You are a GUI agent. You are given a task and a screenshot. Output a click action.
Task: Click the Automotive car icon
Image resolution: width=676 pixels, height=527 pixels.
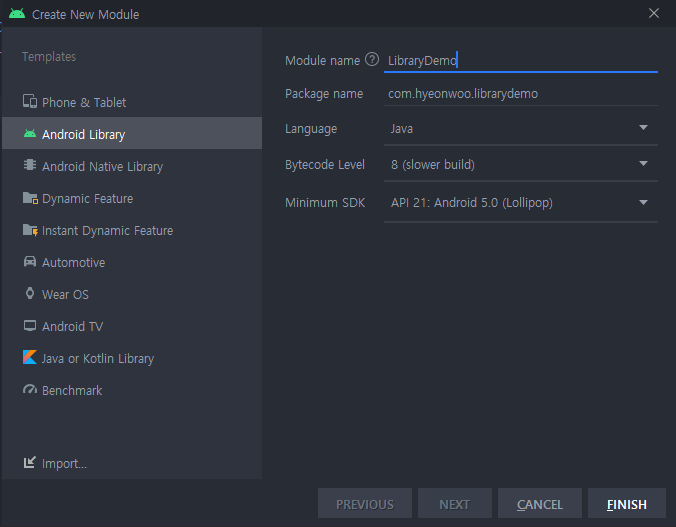pos(30,262)
